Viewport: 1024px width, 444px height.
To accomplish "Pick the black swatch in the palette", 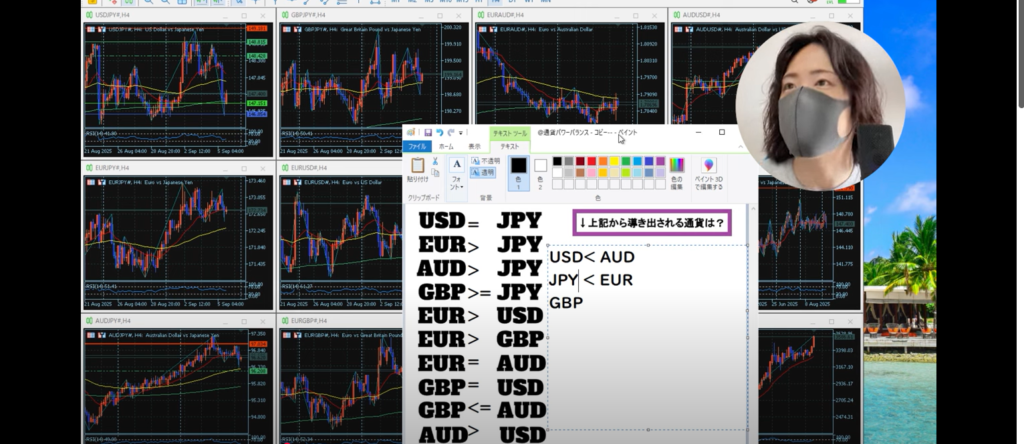I will coord(557,161).
